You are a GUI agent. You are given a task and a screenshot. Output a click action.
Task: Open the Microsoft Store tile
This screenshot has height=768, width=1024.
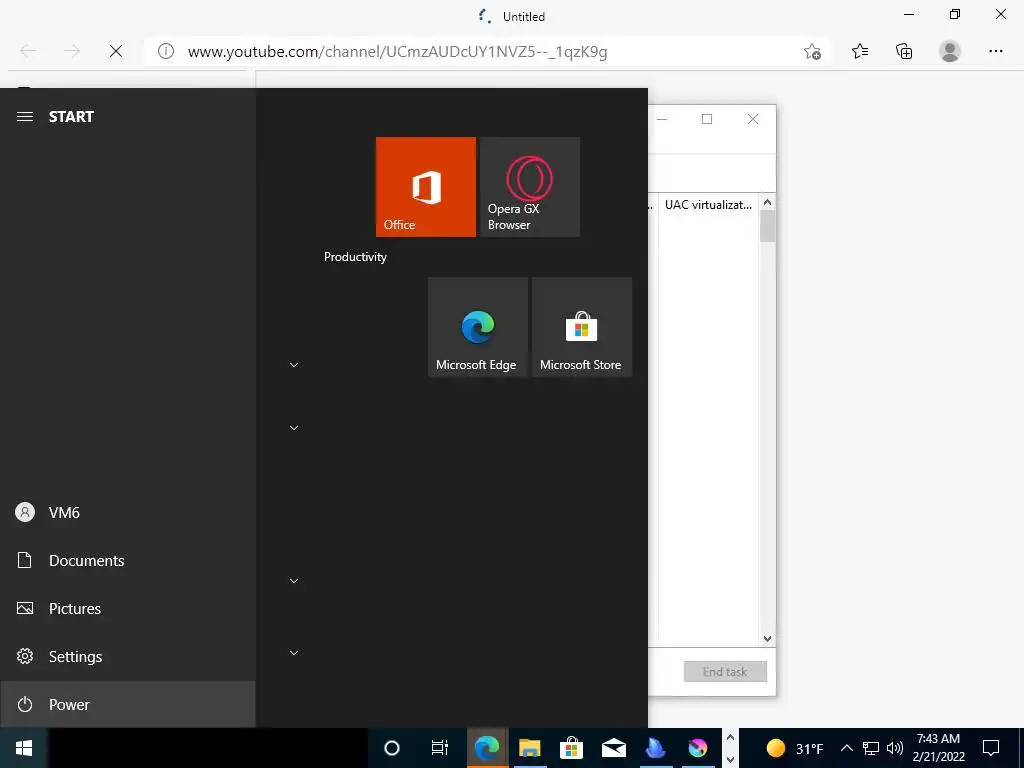(582, 327)
